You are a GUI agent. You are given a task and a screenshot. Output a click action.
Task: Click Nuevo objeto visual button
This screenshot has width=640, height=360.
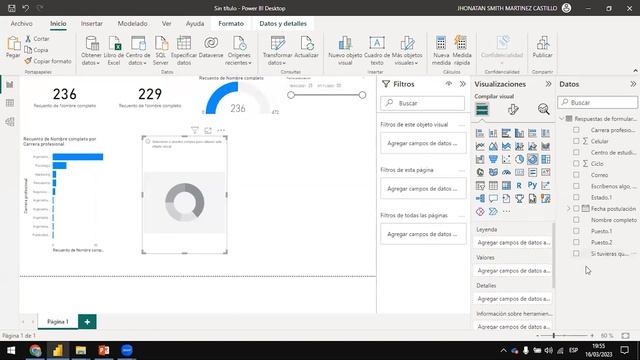tap(345, 50)
